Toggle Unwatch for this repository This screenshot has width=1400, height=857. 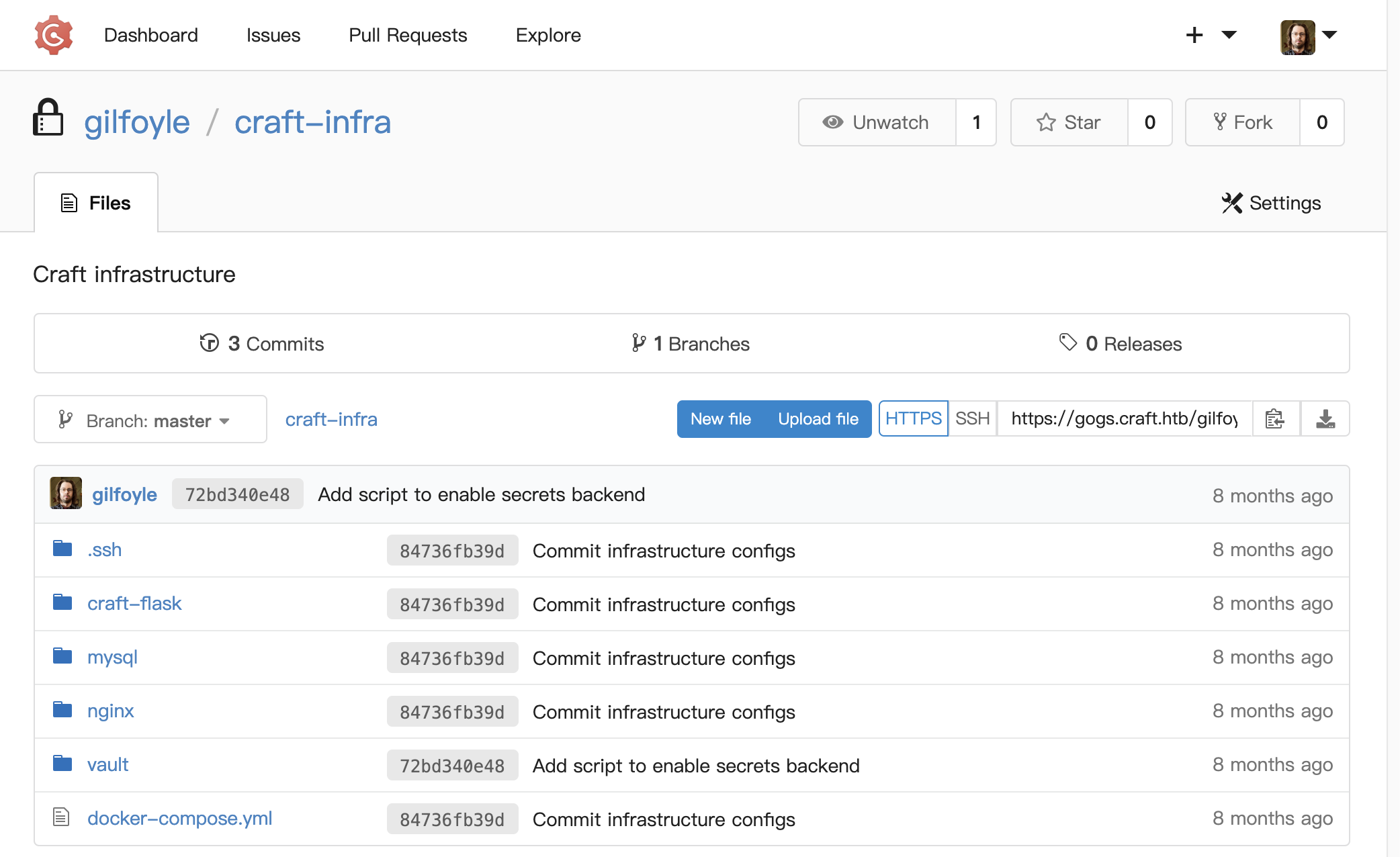pyautogui.click(x=877, y=122)
